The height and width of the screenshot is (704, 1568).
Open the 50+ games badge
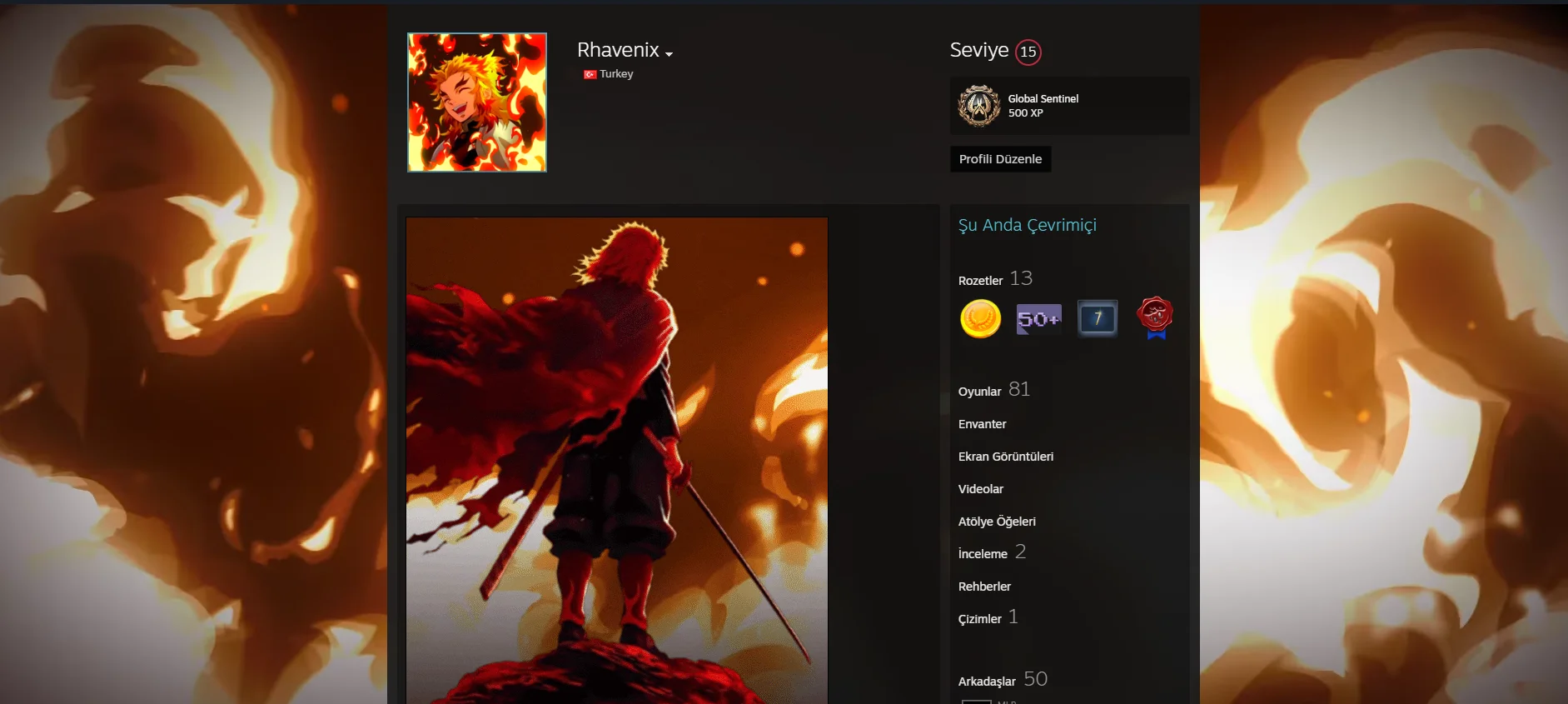pos(1038,318)
